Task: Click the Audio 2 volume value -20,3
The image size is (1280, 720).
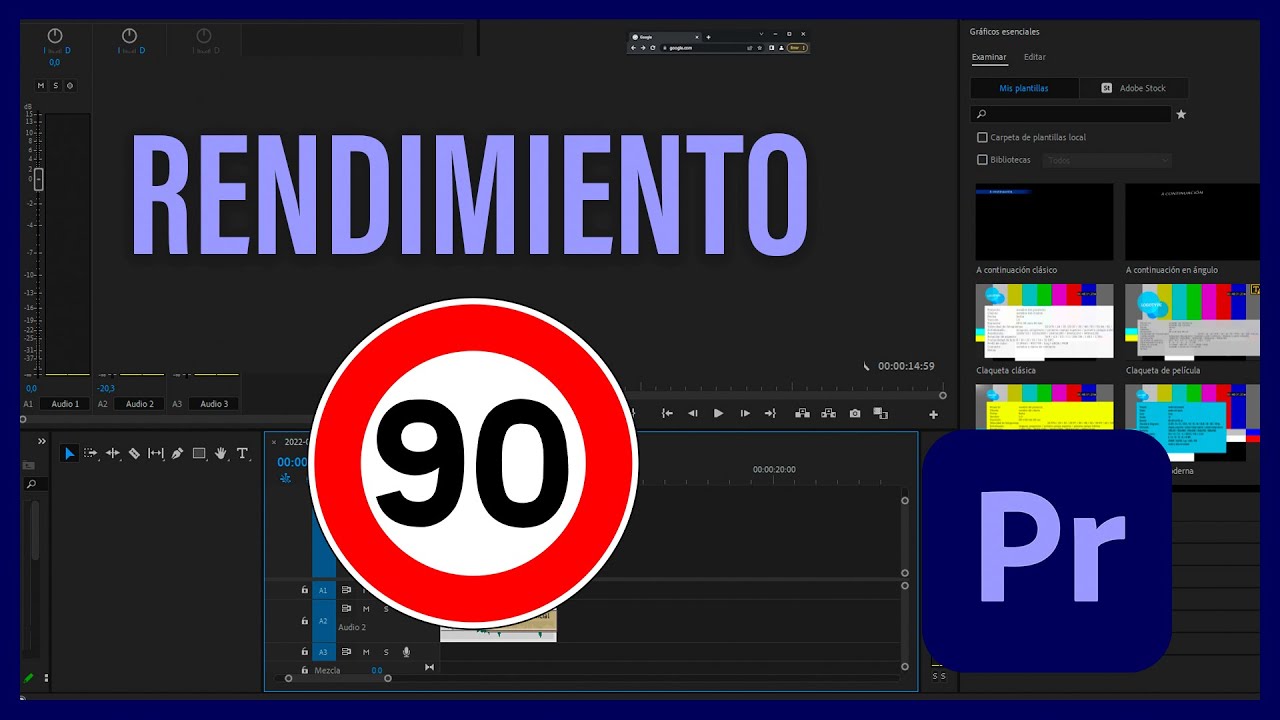Action: point(105,388)
